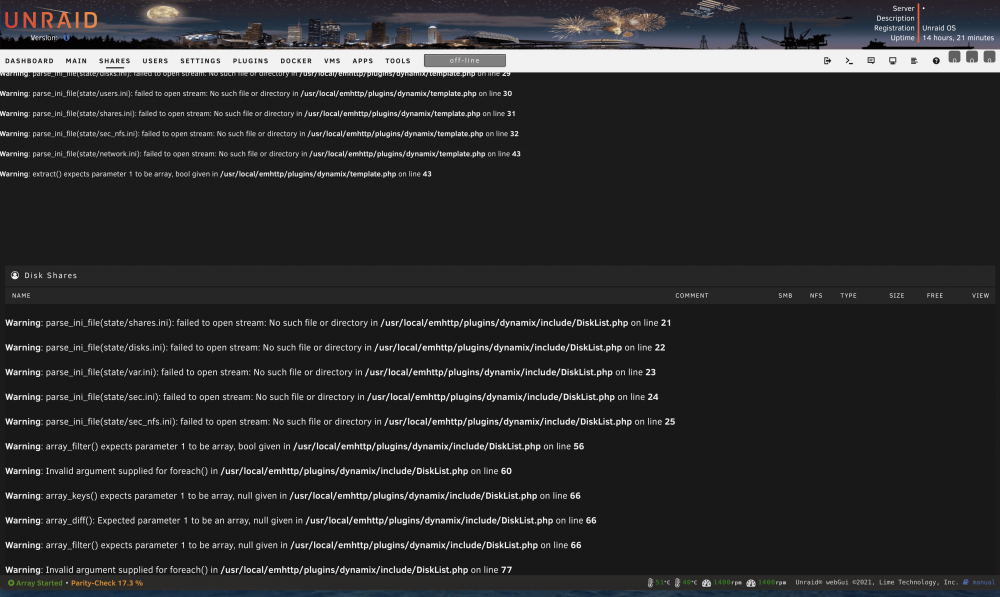Image resolution: width=1000 pixels, height=597 pixels.
Task: Click the UNRAID logo
Action: click(51, 20)
